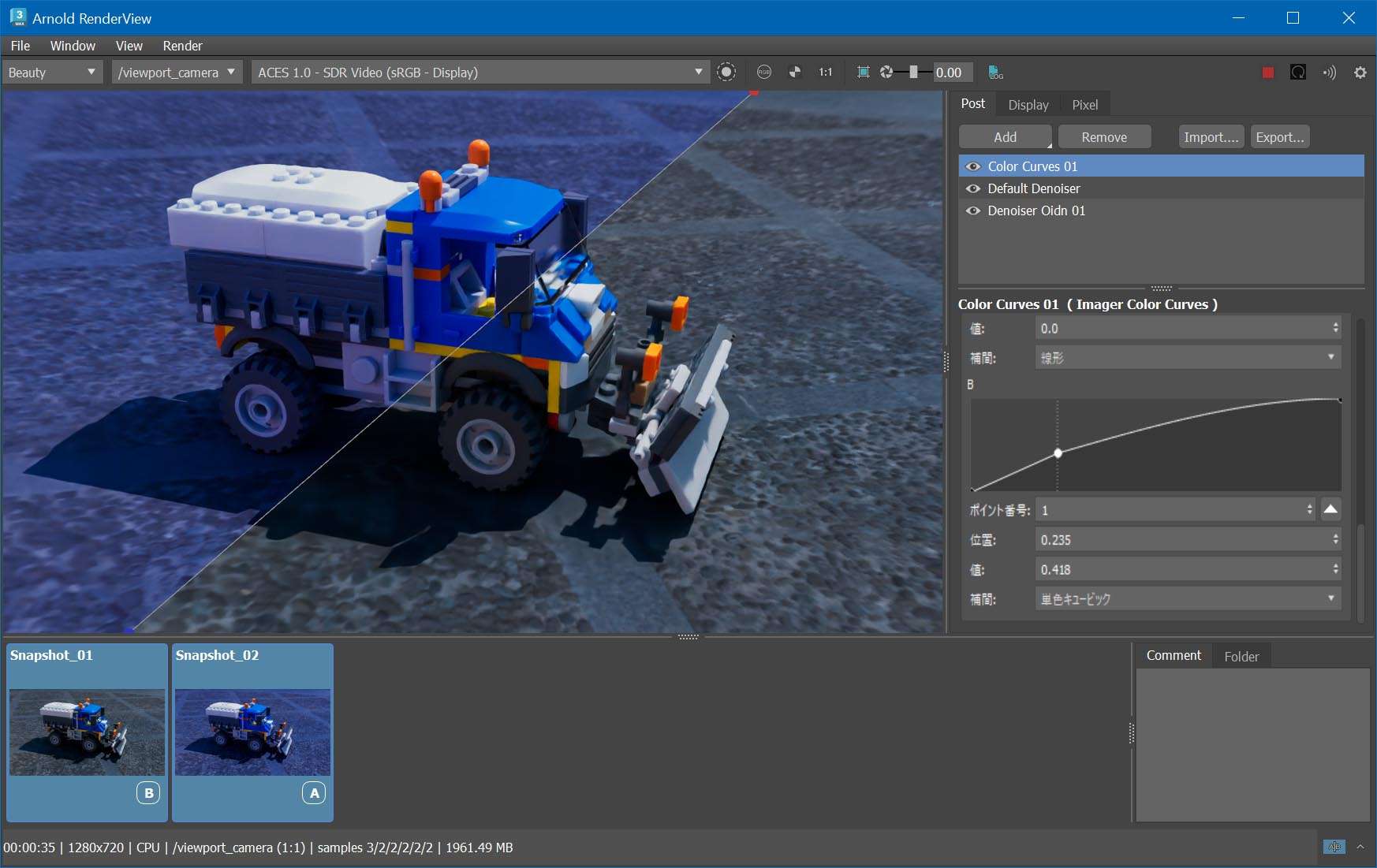This screenshot has width=1377, height=868.
Task: Select the Snapshot_01 thumbnail
Action: 87,732
